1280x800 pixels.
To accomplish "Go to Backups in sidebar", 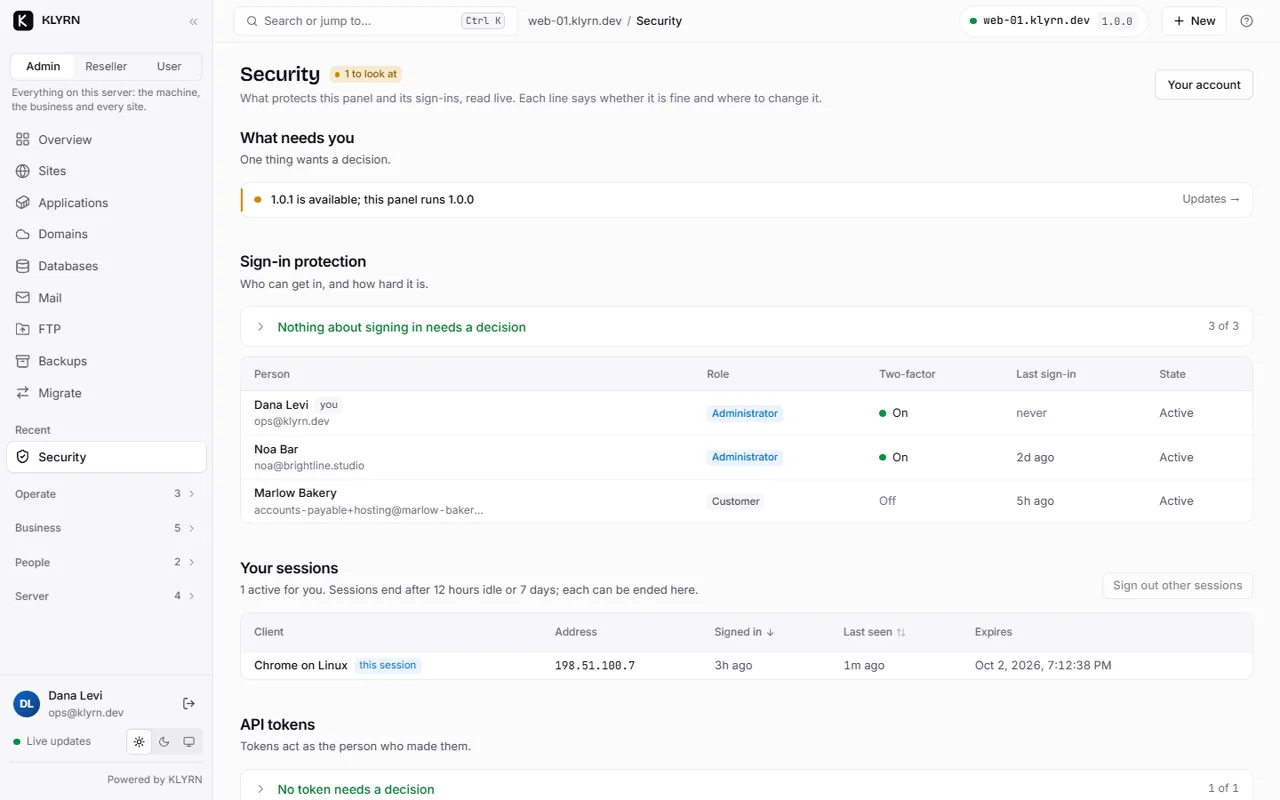I will (x=106, y=361).
